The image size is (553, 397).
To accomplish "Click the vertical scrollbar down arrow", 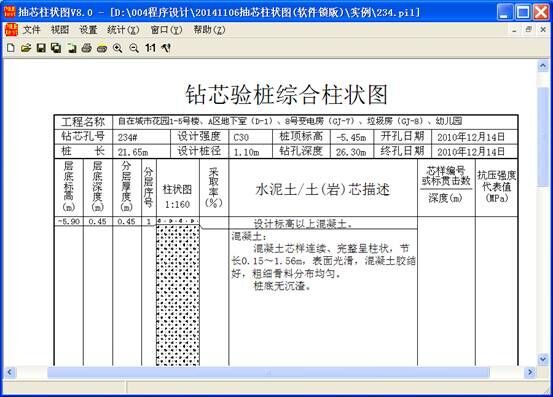I will point(543,359).
